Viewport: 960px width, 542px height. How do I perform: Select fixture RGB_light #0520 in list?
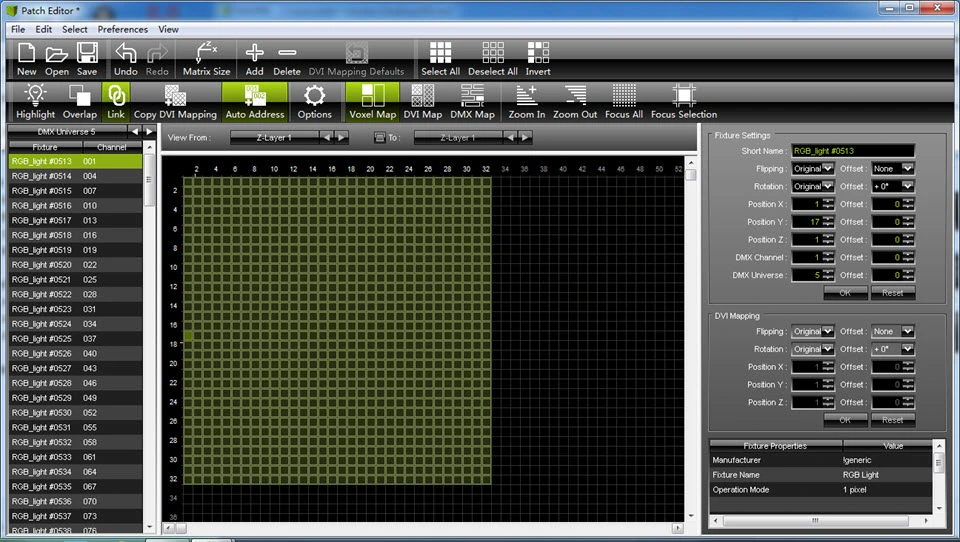click(x=75, y=265)
